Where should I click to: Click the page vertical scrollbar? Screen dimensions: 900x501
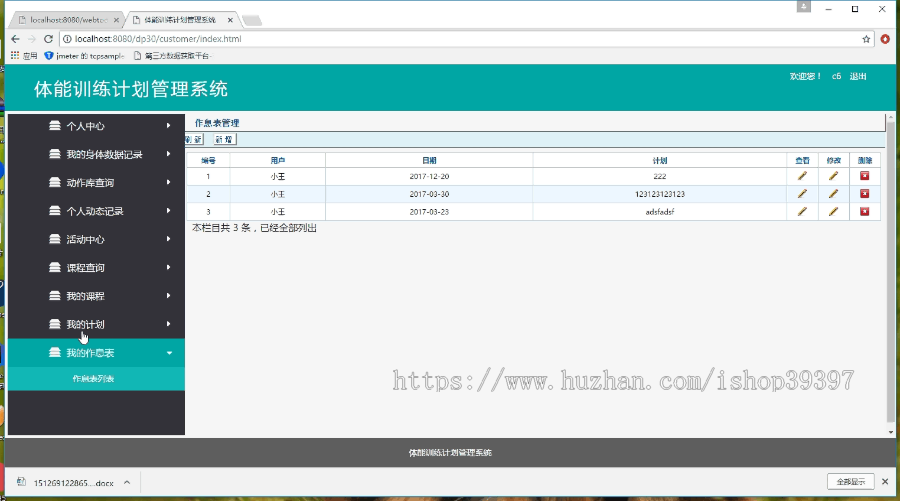click(x=890, y=271)
